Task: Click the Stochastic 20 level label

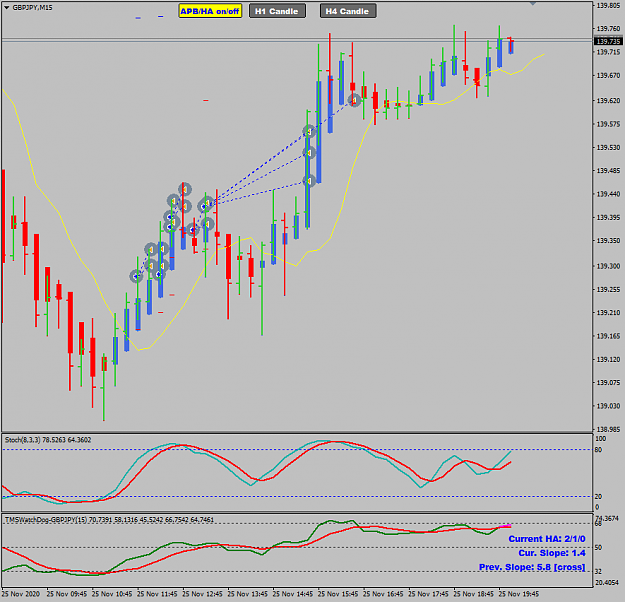Action: [x=598, y=496]
